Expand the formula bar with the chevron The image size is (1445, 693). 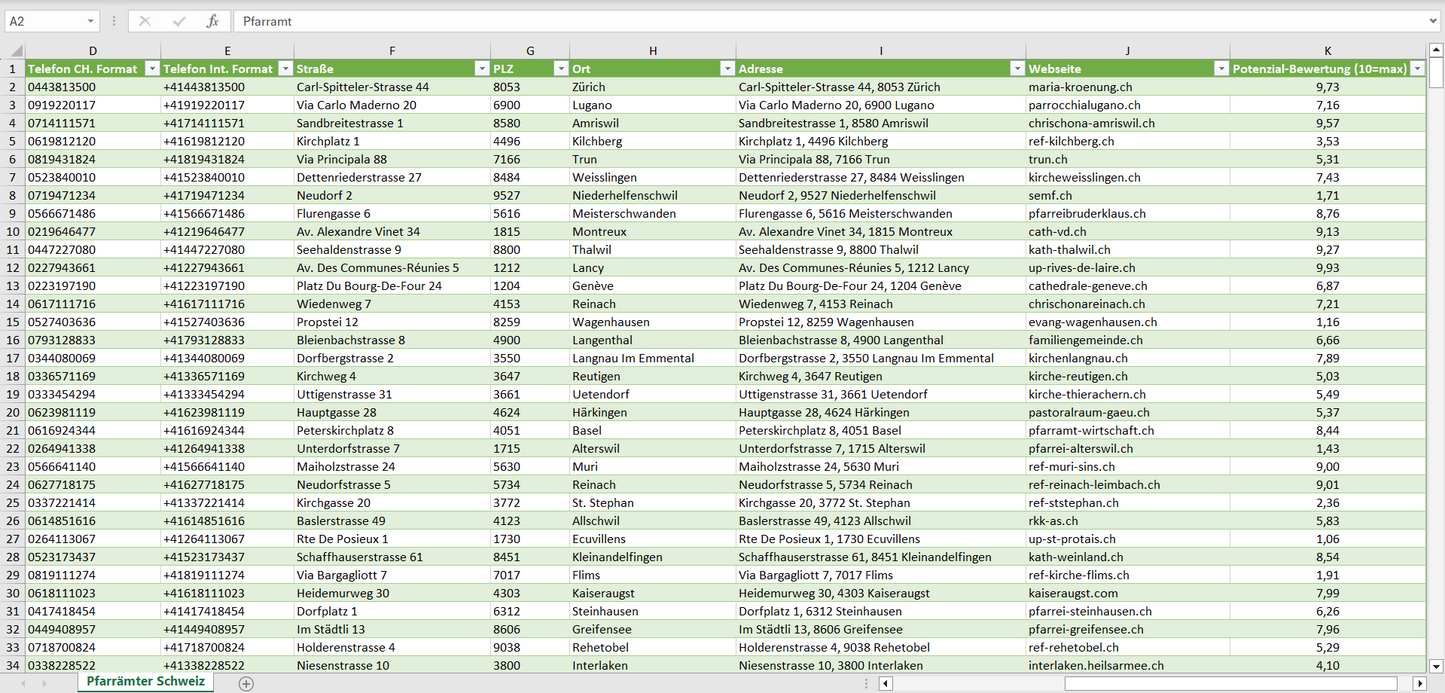1435,21
